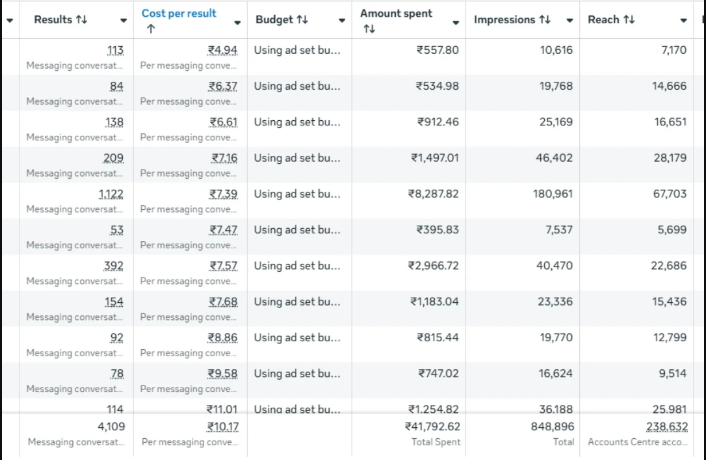706x460 pixels.
Task: Click results value 1,122
Action: point(111,194)
